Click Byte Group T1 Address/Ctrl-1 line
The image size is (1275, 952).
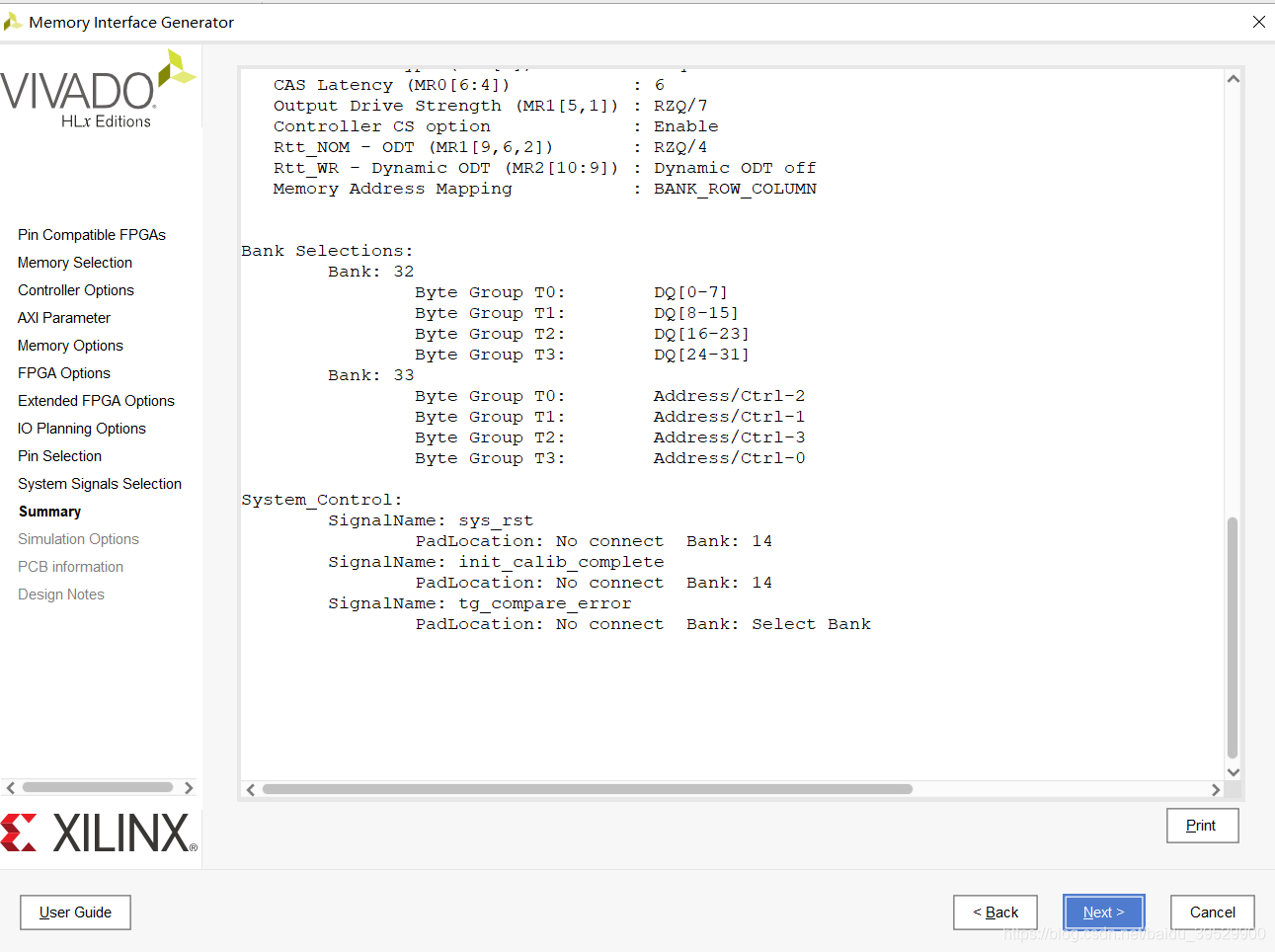tap(610, 417)
